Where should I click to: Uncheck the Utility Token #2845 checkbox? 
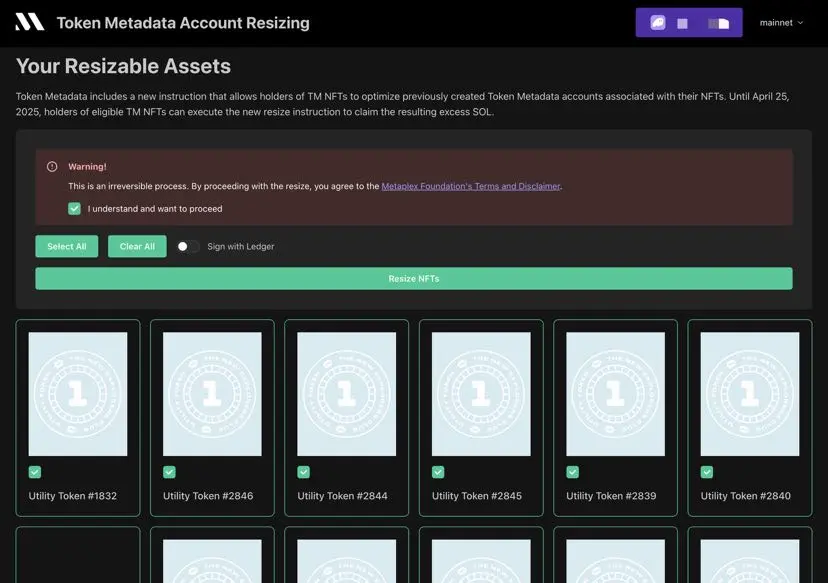[x=438, y=472]
